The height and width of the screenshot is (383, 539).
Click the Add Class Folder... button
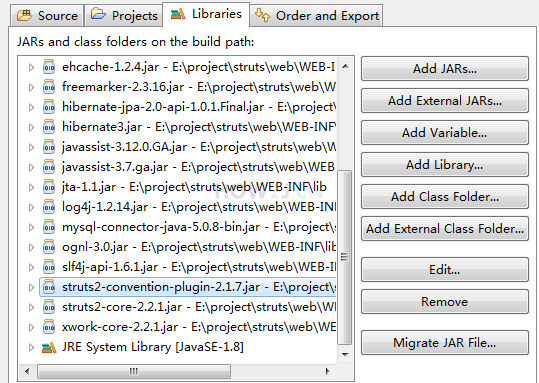coord(445,197)
